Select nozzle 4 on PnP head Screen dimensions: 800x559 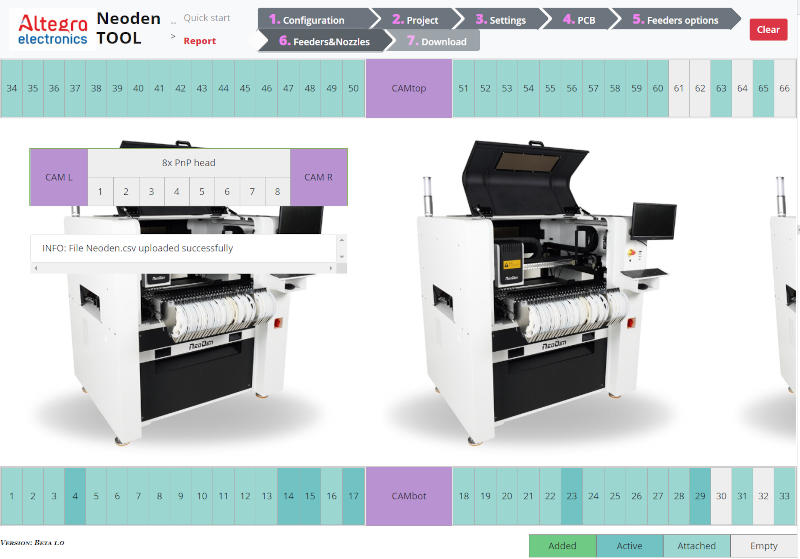pos(176,192)
